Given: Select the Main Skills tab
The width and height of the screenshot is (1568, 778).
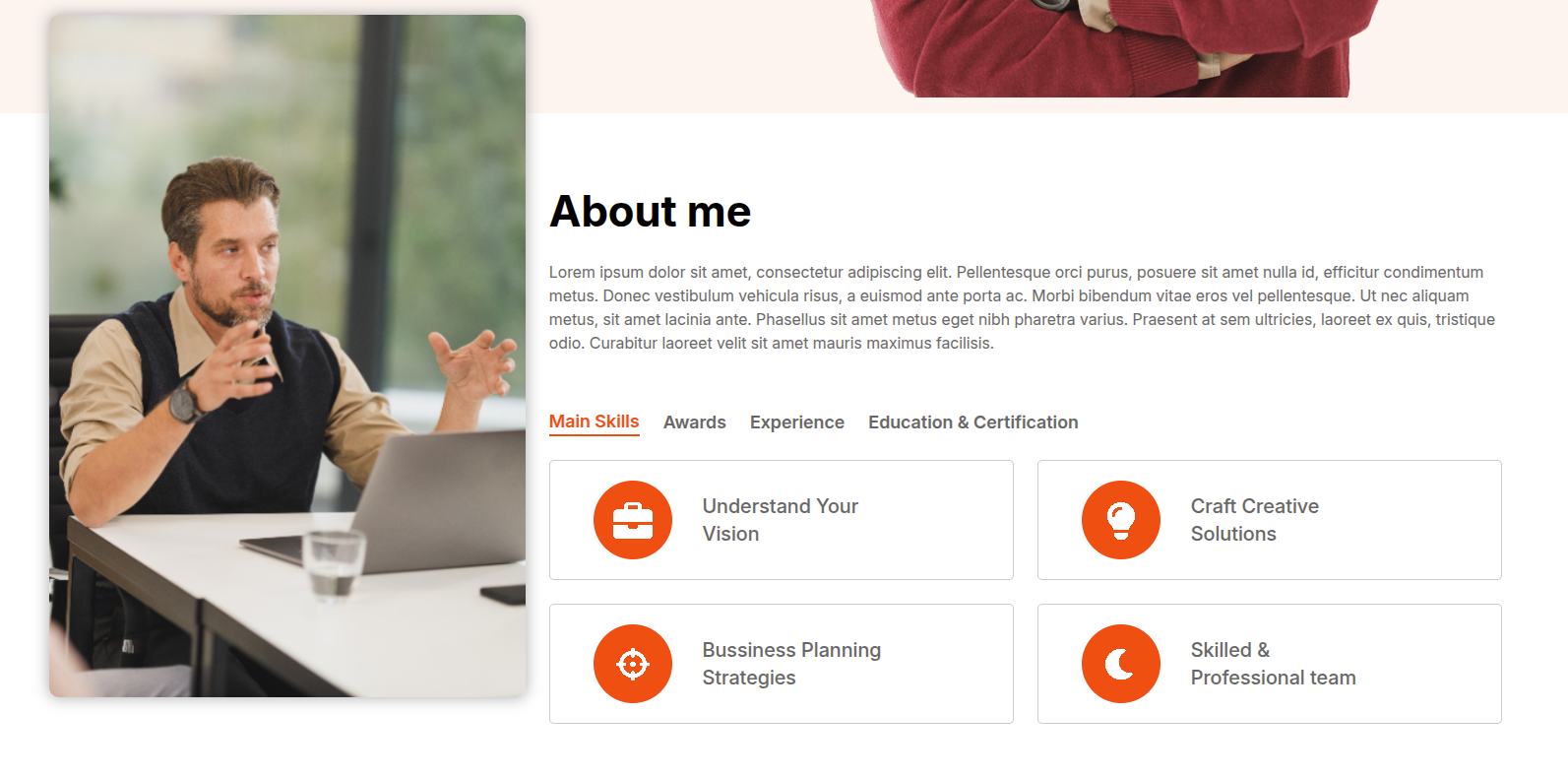Looking at the screenshot, I should (x=594, y=421).
